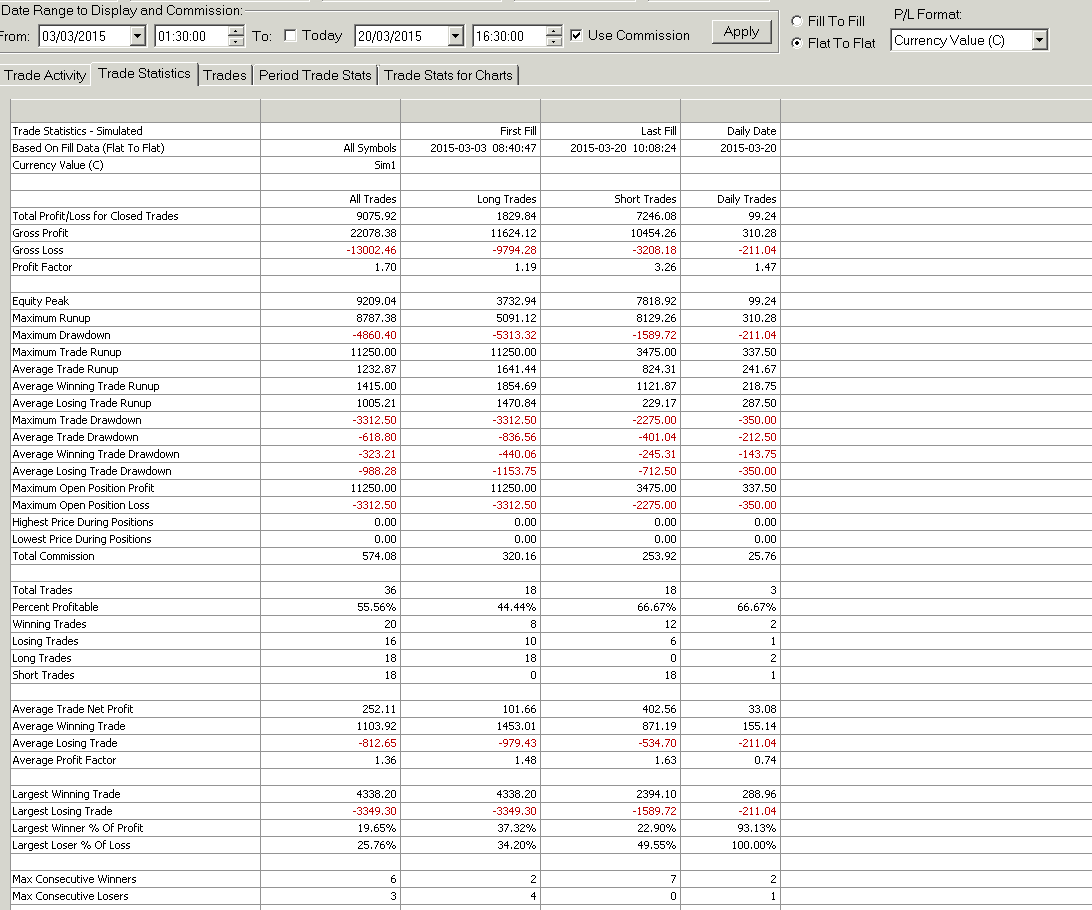Select the Largest Loser % Of Loss label
The image size is (1092, 910).
click(x=71, y=845)
